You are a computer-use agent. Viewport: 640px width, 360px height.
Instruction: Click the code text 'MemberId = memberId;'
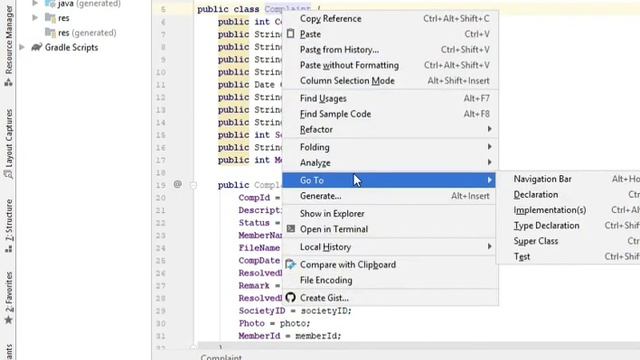click(290, 336)
